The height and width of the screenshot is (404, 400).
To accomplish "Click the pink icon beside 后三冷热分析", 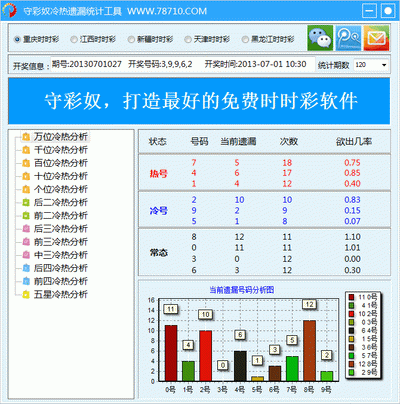I will pyautogui.click(x=26, y=229).
